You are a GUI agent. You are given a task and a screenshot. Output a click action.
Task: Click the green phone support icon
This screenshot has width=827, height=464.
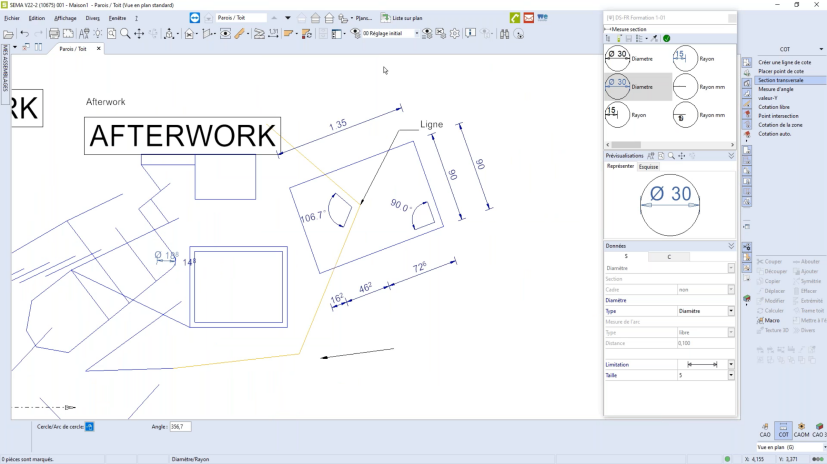point(515,18)
